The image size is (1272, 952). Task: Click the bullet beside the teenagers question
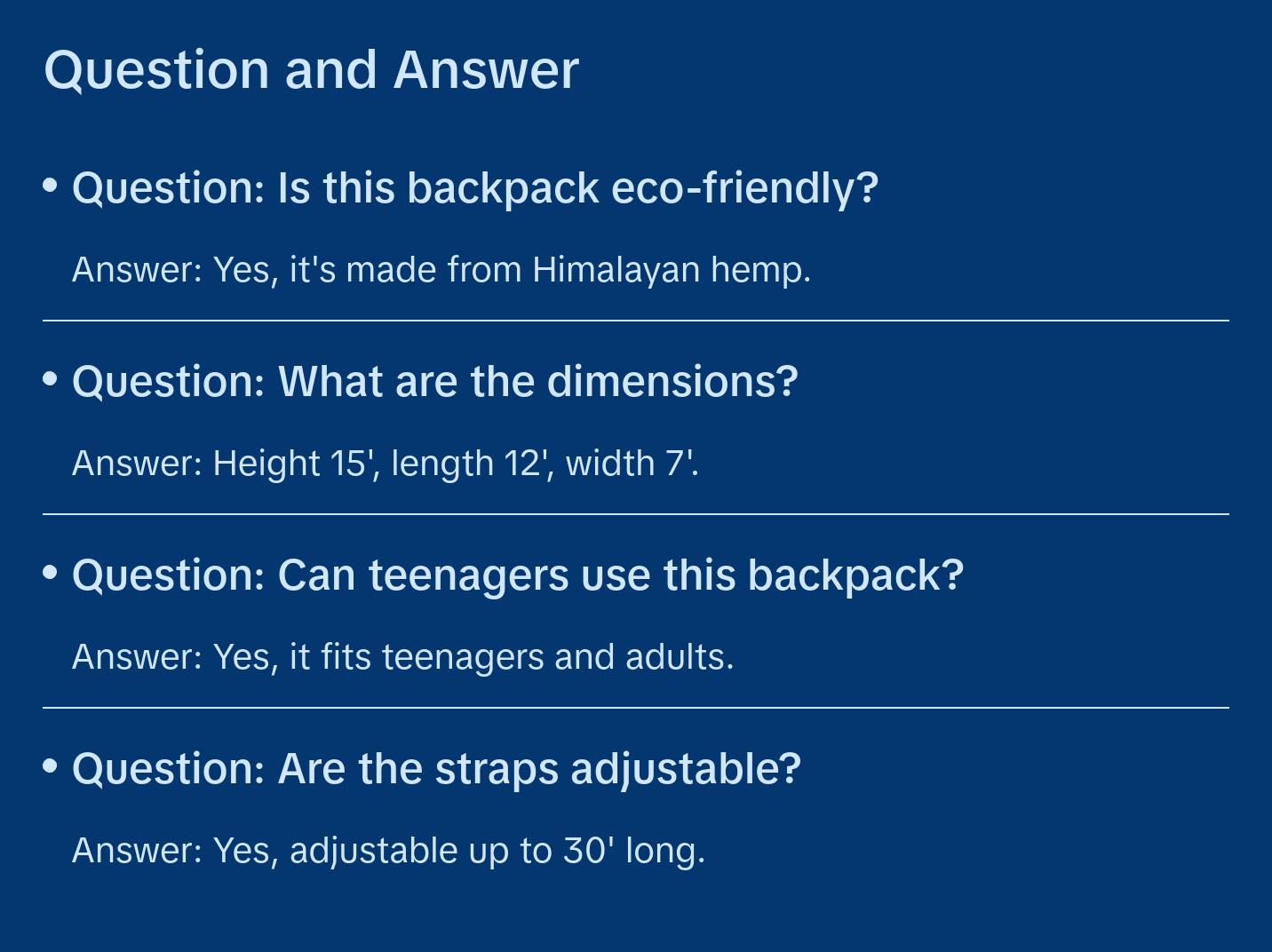(51, 573)
